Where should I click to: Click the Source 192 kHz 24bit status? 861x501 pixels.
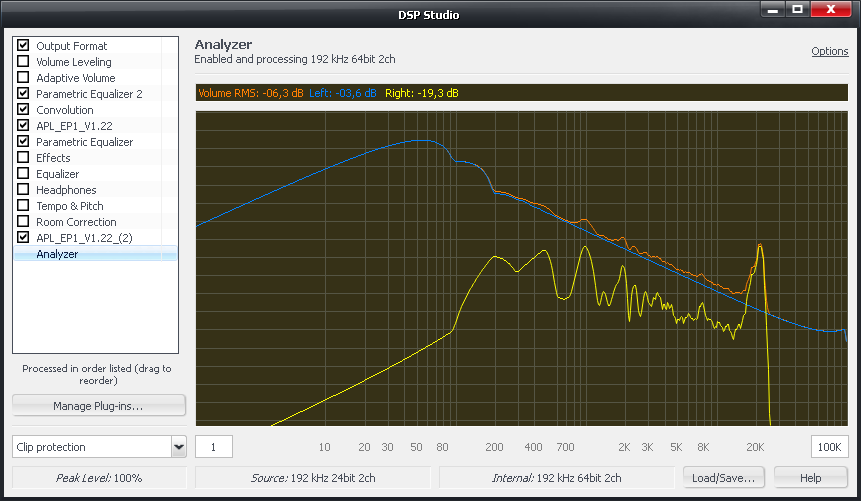tap(313, 478)
